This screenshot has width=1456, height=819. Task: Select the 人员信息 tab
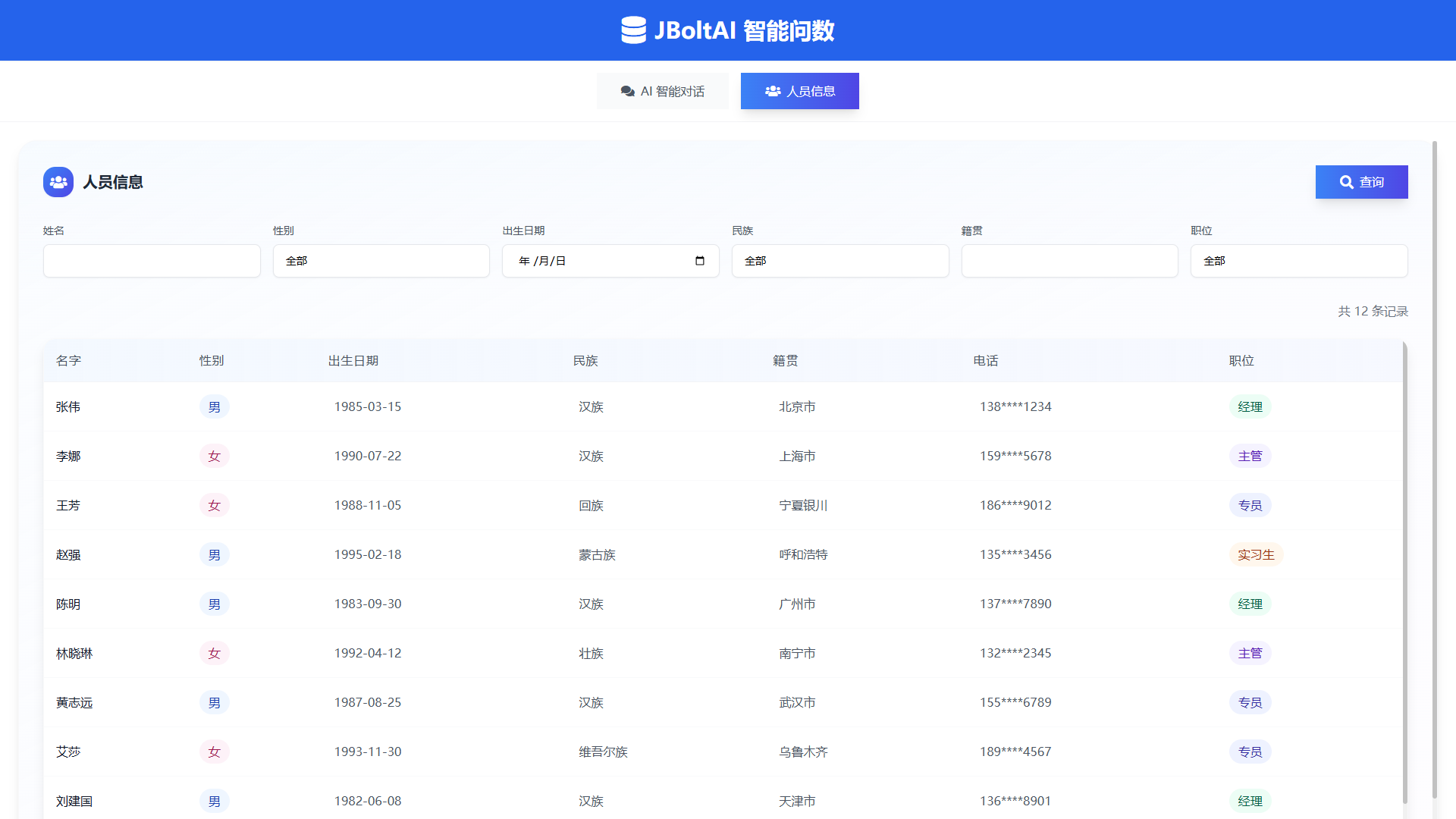[x=800, y=91]
